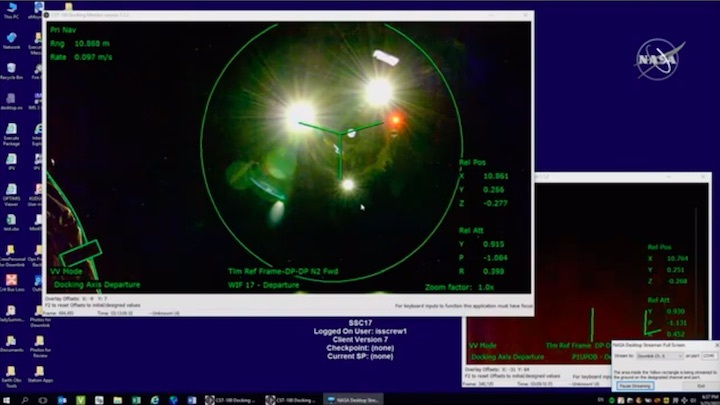720x405 pixels.
Task: Open the Documents desktop folder
Action: tap(11, 344)
